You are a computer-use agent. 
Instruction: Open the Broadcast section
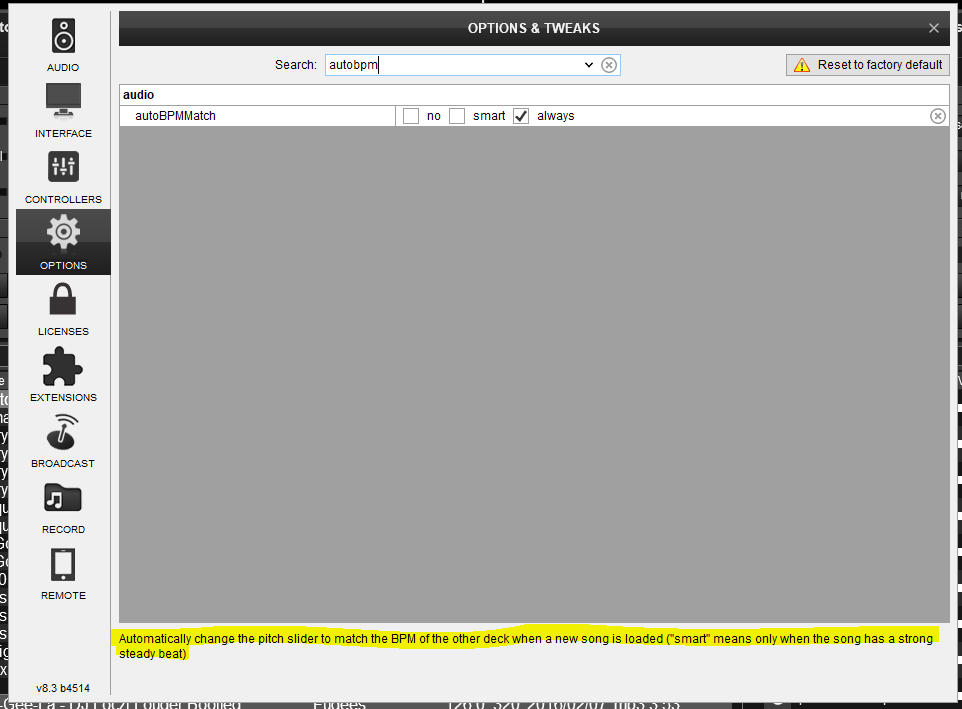coord(63,440)
